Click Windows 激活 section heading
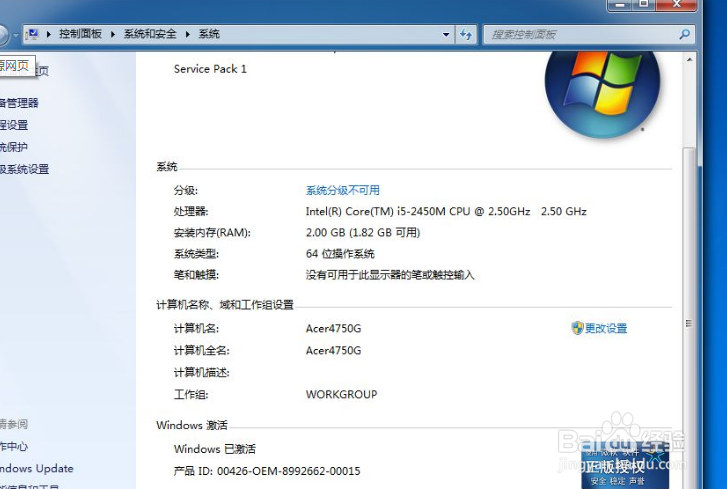This screenshot has height=489, width=727. click(x=192, y=425)
